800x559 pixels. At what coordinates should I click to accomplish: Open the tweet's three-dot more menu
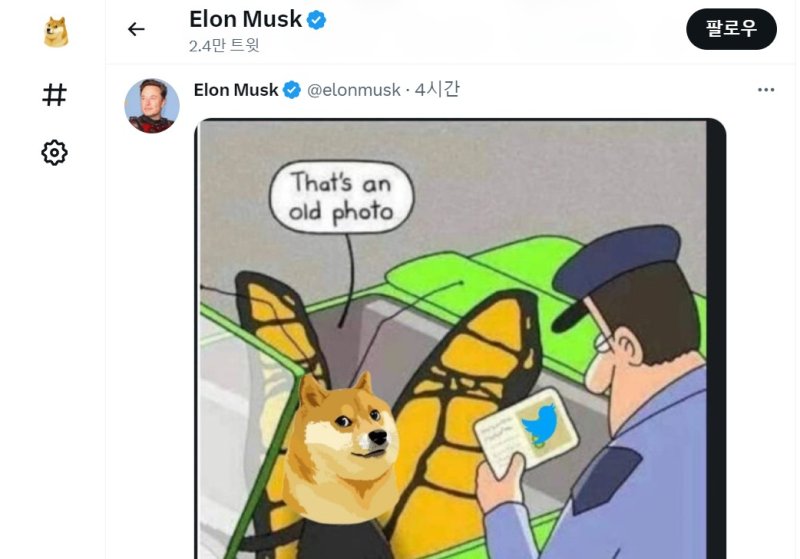tap(766, 90)
